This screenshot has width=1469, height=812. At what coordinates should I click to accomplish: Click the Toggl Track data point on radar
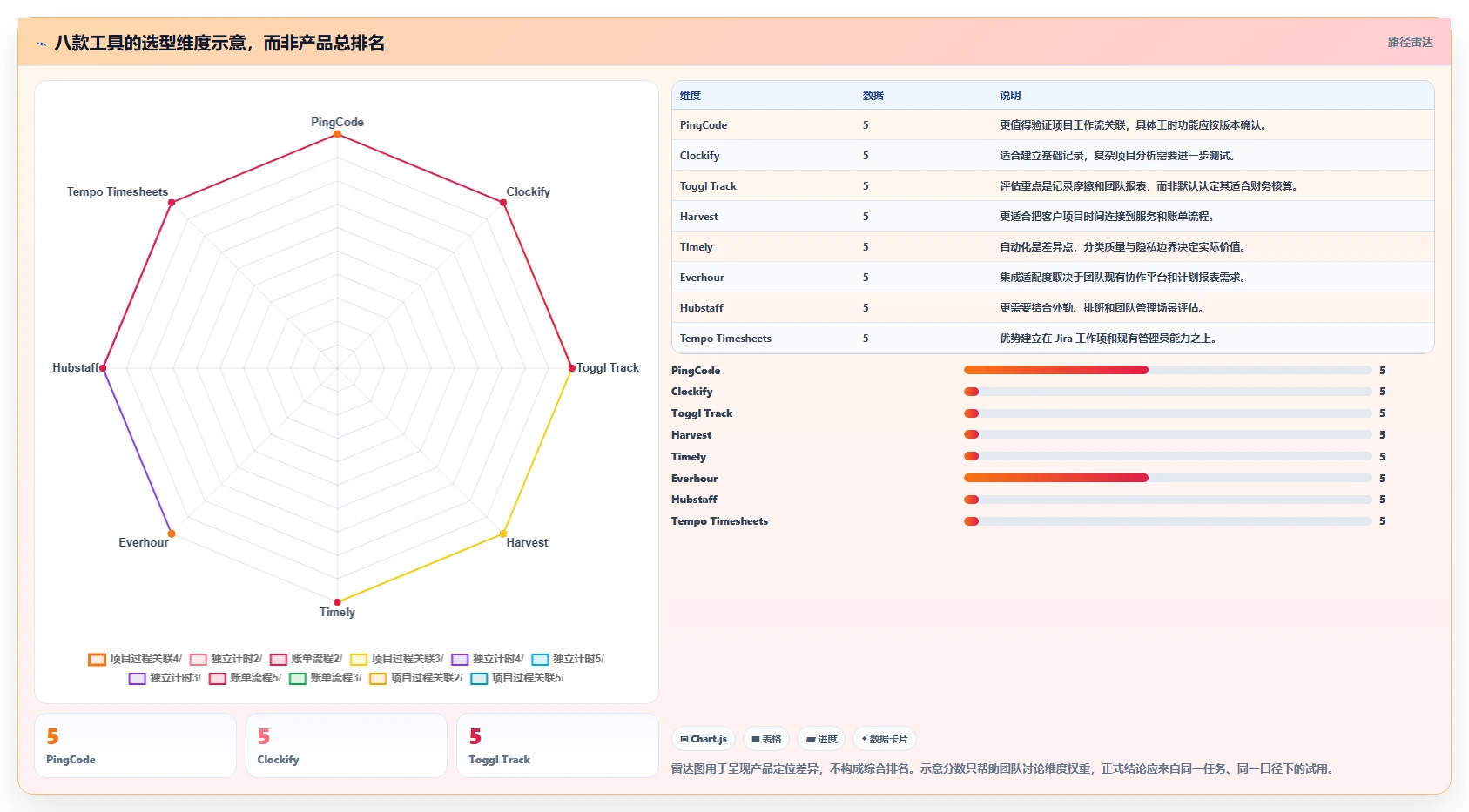(571, 368)
